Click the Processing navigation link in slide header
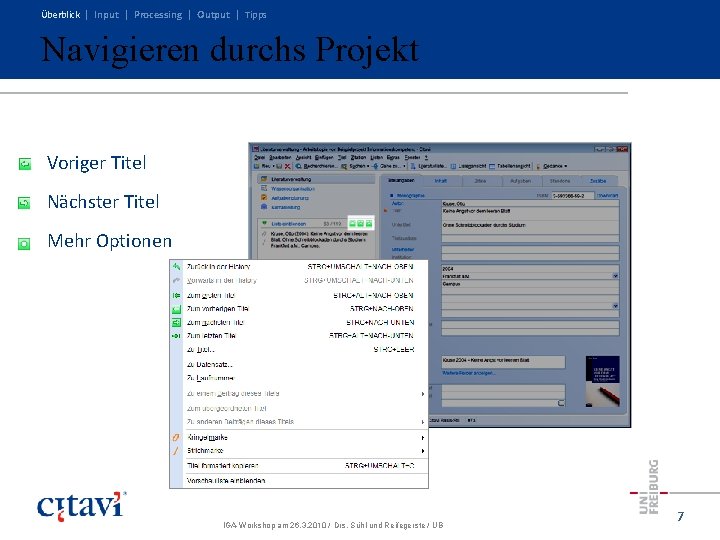Viewport: 720px width, 540px height. pos(158,15)
